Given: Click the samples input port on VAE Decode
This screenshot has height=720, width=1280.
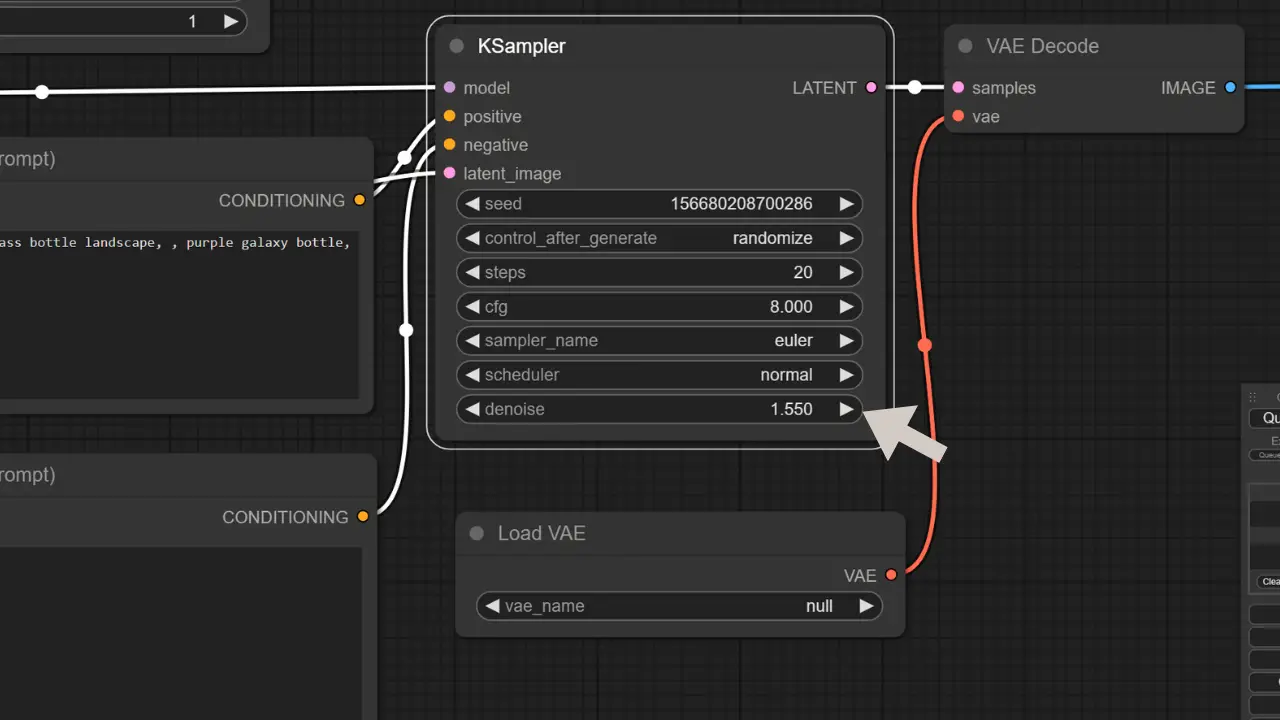Looking at the screenshot, I should [x=958, y=88].
